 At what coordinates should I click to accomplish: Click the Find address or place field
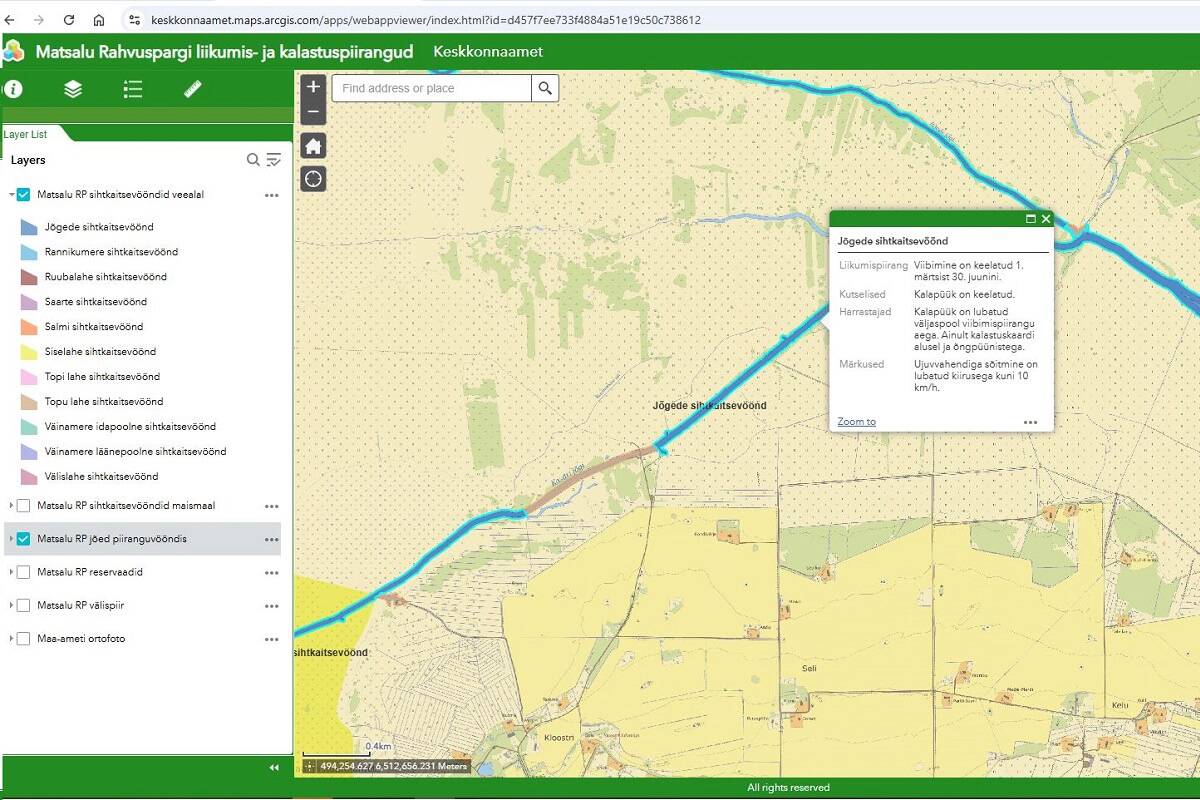coord(431,88)
